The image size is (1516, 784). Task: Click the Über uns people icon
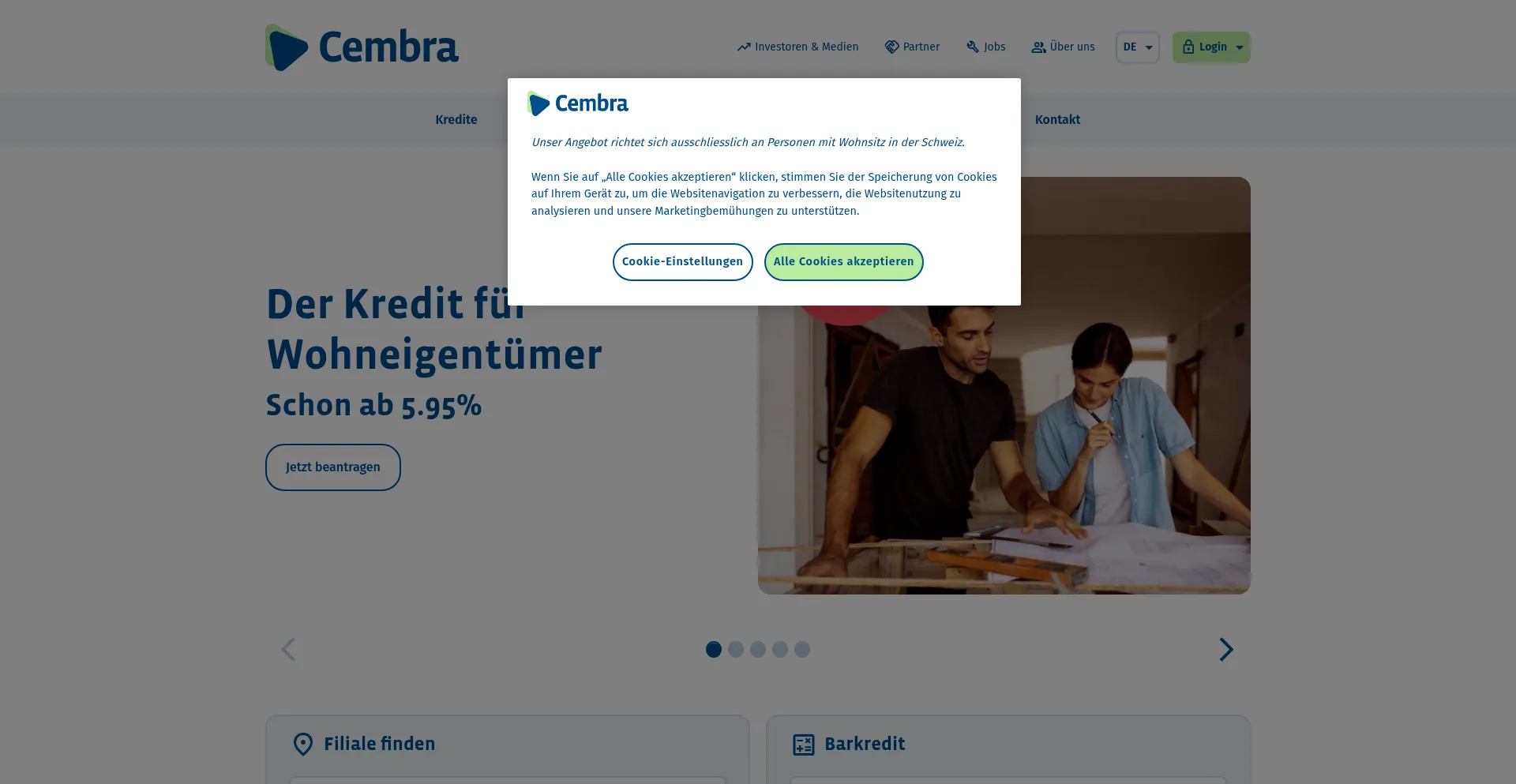point(1038,47)
